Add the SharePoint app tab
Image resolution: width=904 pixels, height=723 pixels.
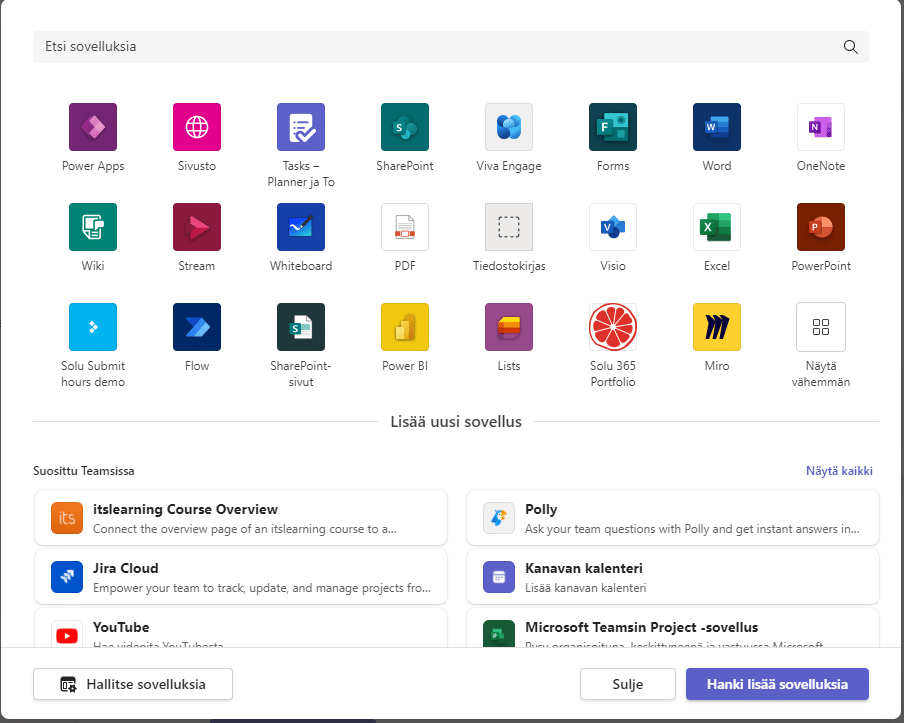coord(405,128)
